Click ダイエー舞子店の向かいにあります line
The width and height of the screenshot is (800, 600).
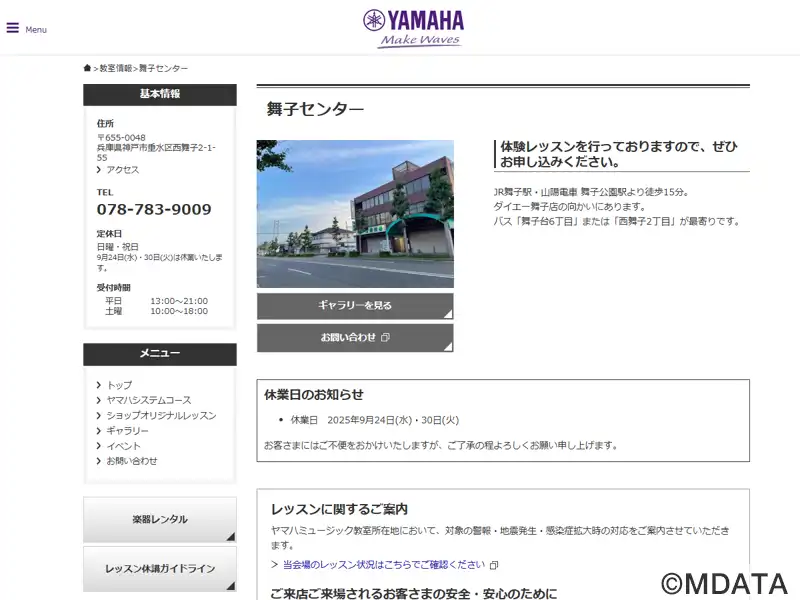569,207
